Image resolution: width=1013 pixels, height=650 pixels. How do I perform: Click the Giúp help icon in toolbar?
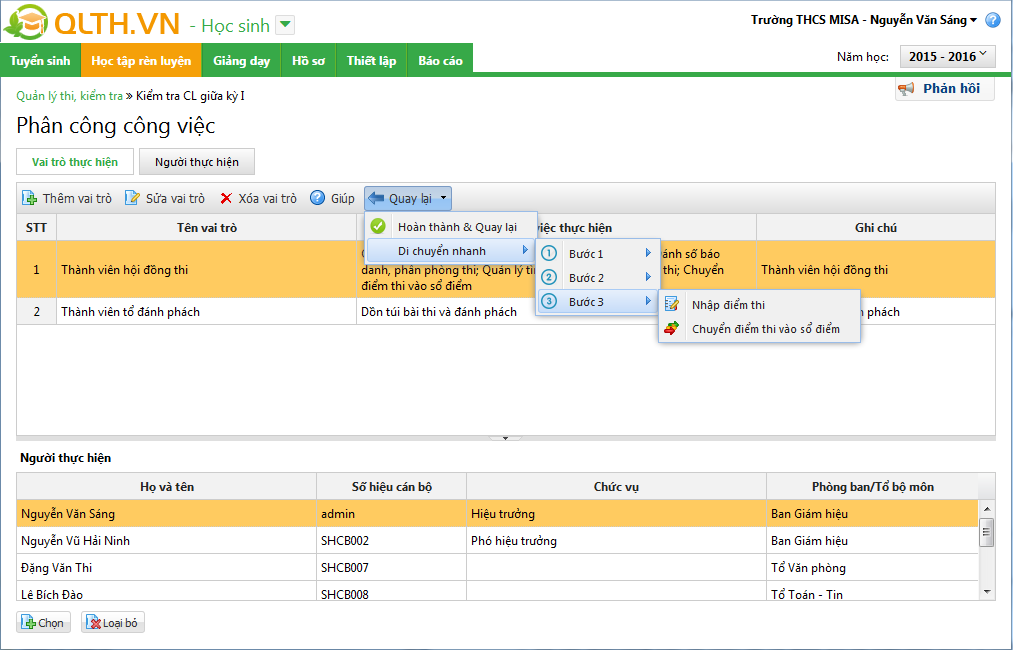click(x=318, y=199)
